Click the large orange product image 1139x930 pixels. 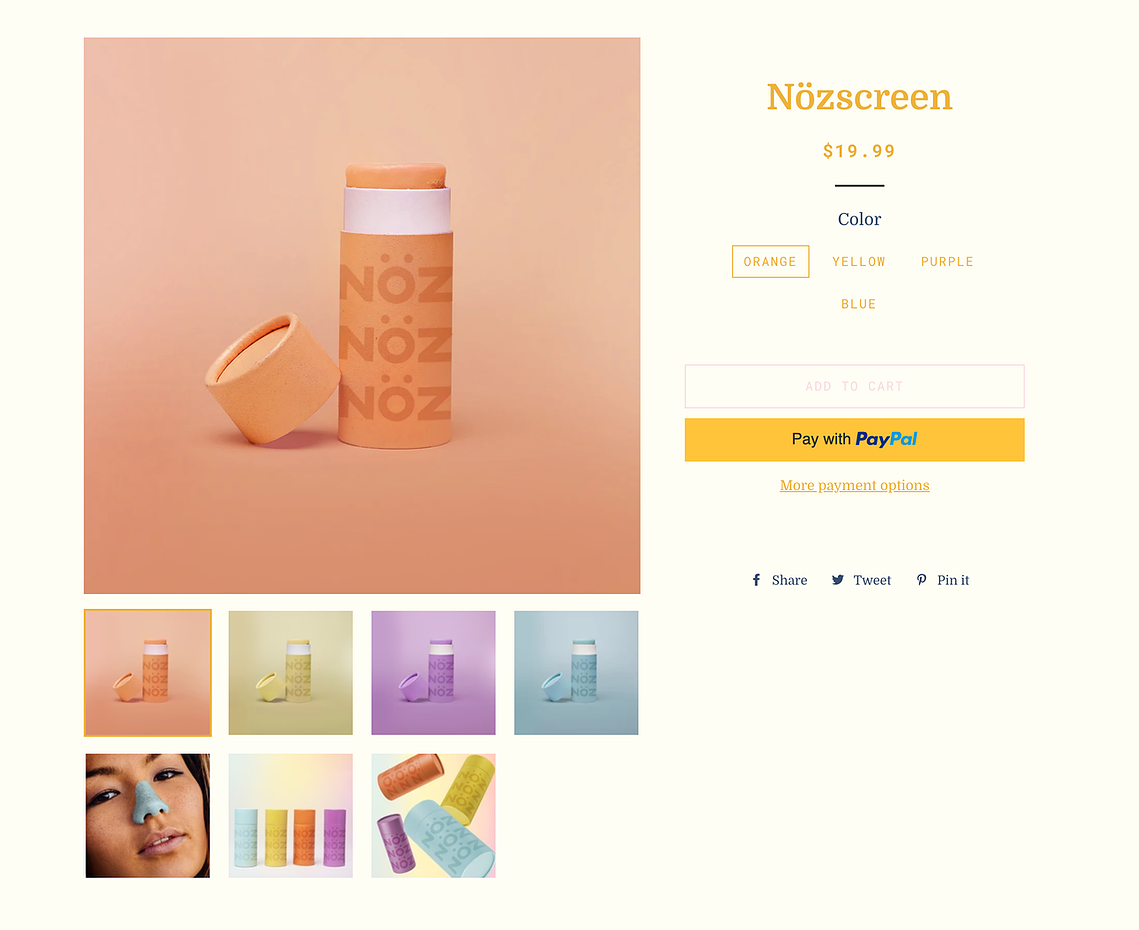pos(362,316)
